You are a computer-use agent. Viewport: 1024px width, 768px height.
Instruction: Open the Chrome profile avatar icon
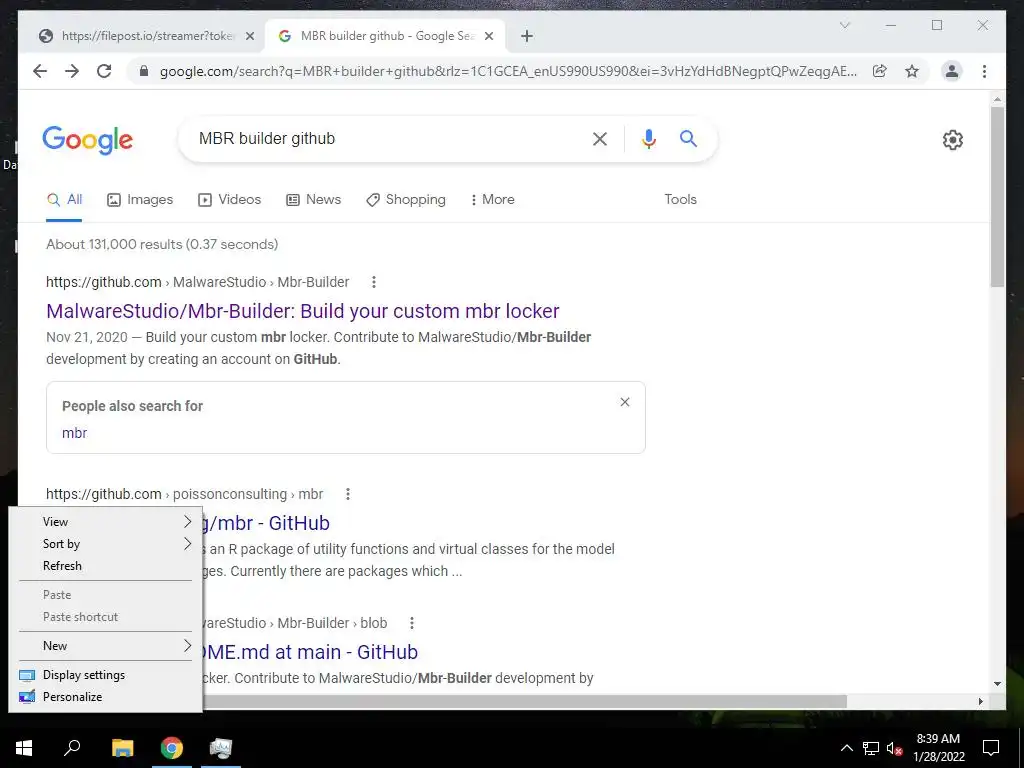[952, 71]
